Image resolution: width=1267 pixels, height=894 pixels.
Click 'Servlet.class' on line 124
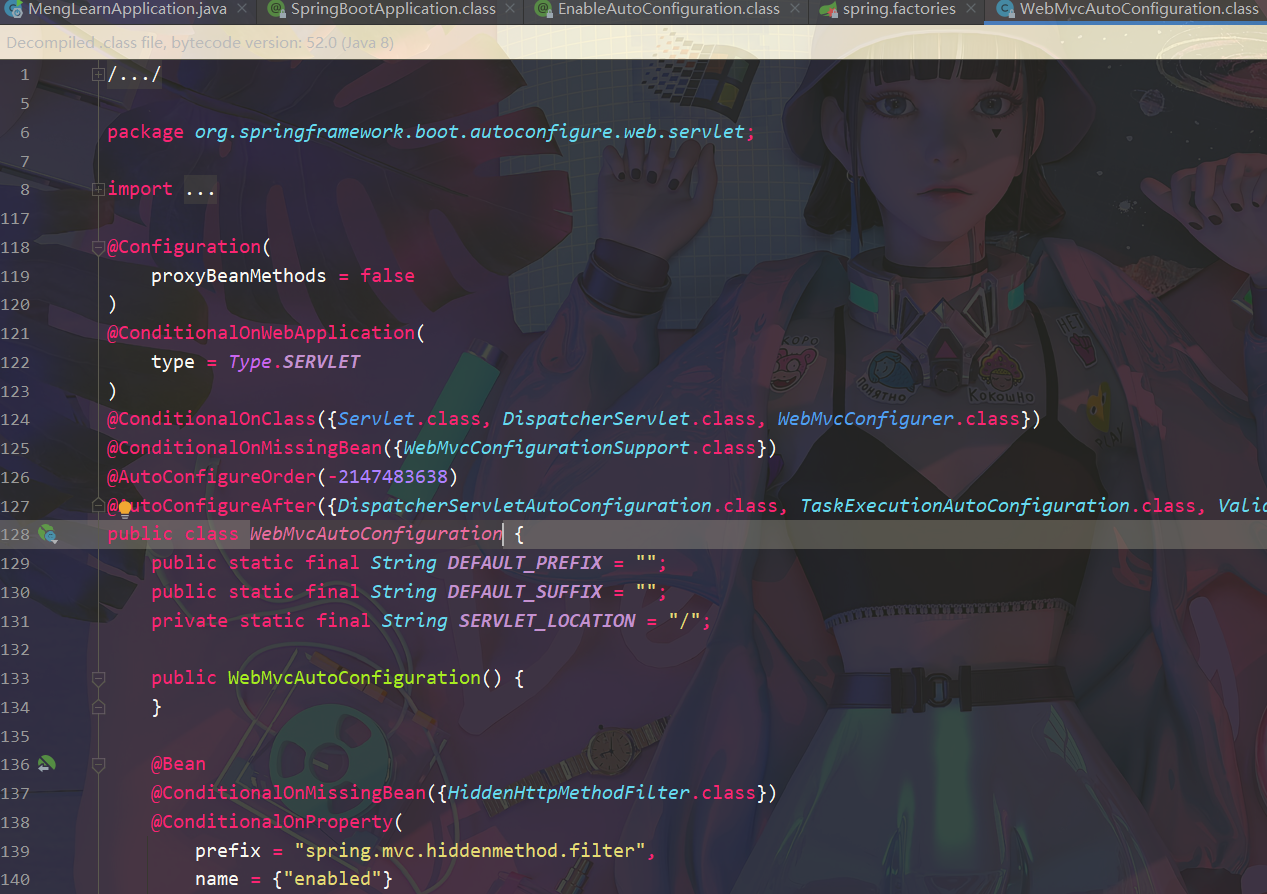409,419
